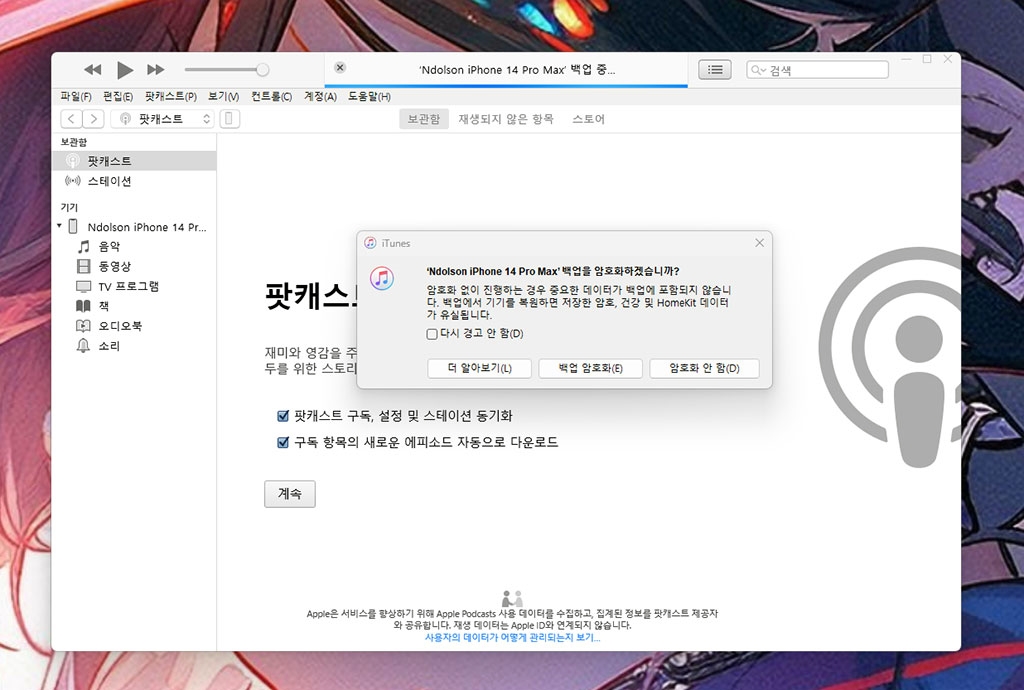Viewport: 1024px width, 690px height.
Task: Click the iTunes logo in dialog title bar
Action: [x=370, y=243]
